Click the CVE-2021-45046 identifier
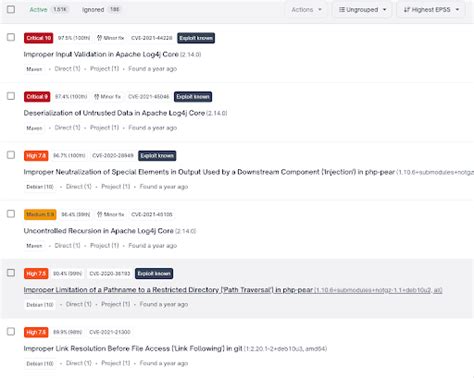Screen dimensions: 474x378 pos(149,97)
